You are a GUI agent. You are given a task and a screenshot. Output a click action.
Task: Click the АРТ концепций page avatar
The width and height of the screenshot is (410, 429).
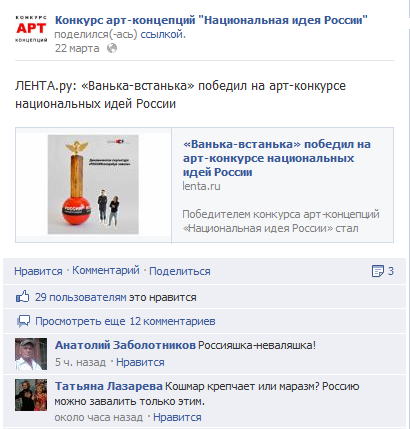[31, 29]
